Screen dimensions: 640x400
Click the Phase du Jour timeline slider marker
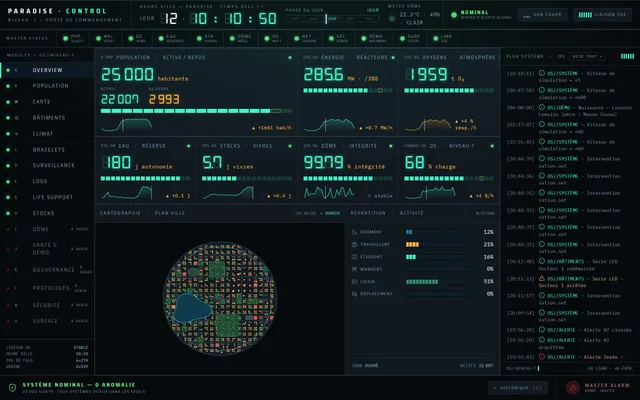pyautogui.click(x=326, y=19)
